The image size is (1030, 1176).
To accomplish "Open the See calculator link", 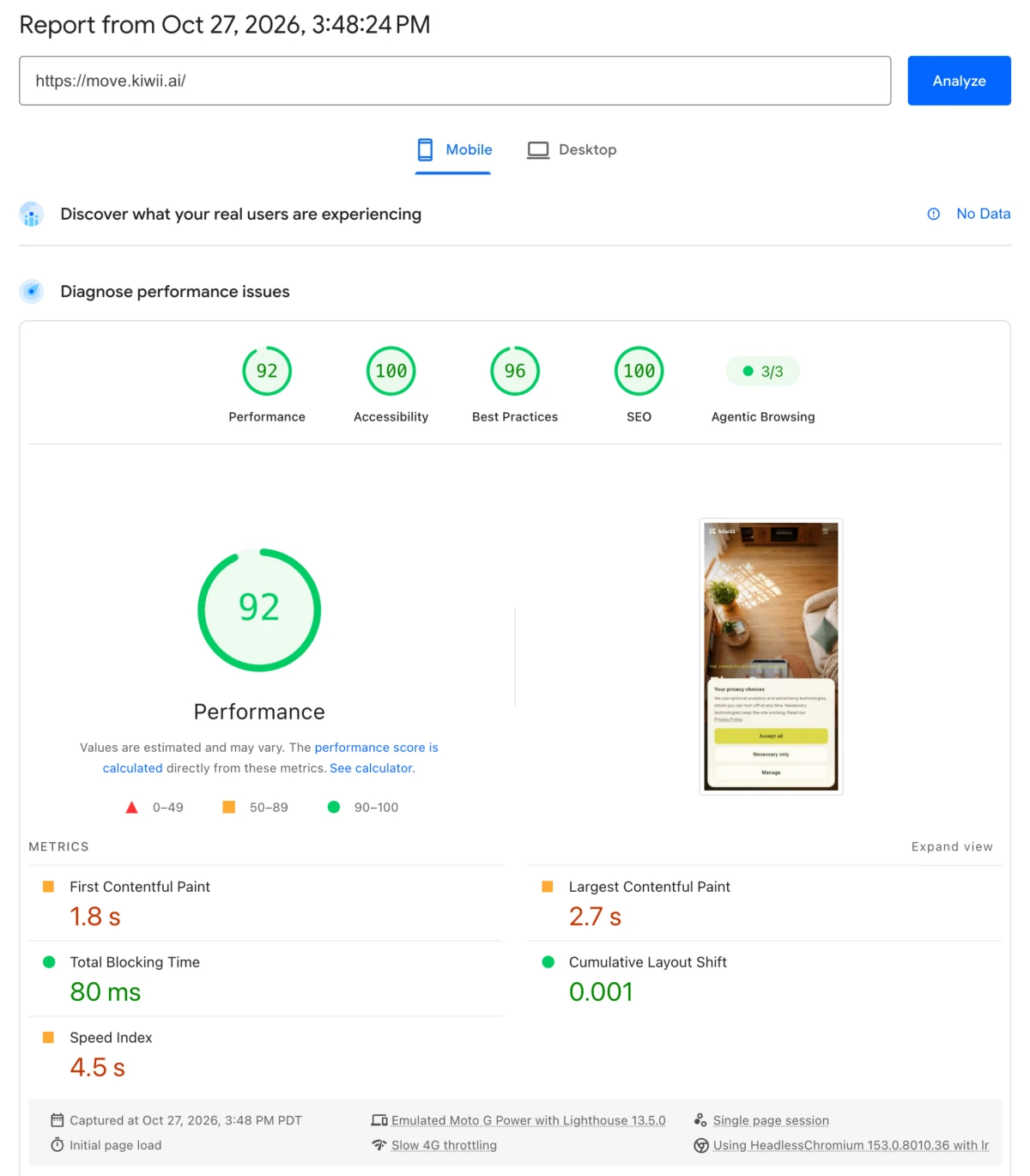I will coord(371,768).
